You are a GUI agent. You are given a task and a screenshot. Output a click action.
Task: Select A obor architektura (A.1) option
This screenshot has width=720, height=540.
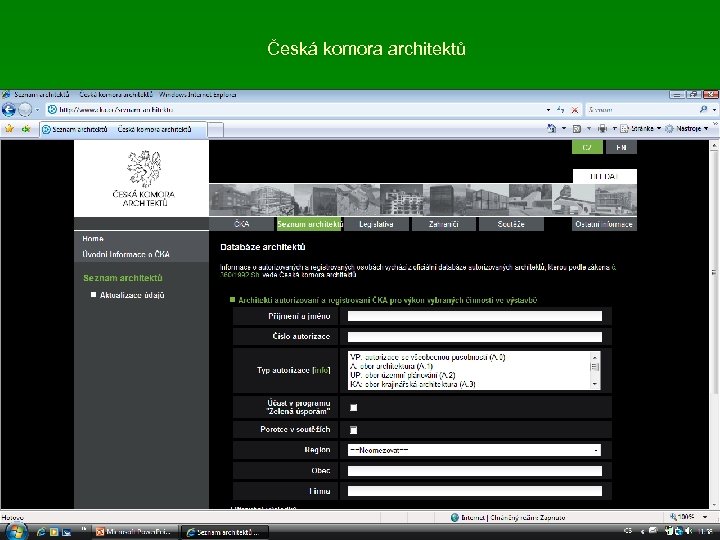(391, 366)
